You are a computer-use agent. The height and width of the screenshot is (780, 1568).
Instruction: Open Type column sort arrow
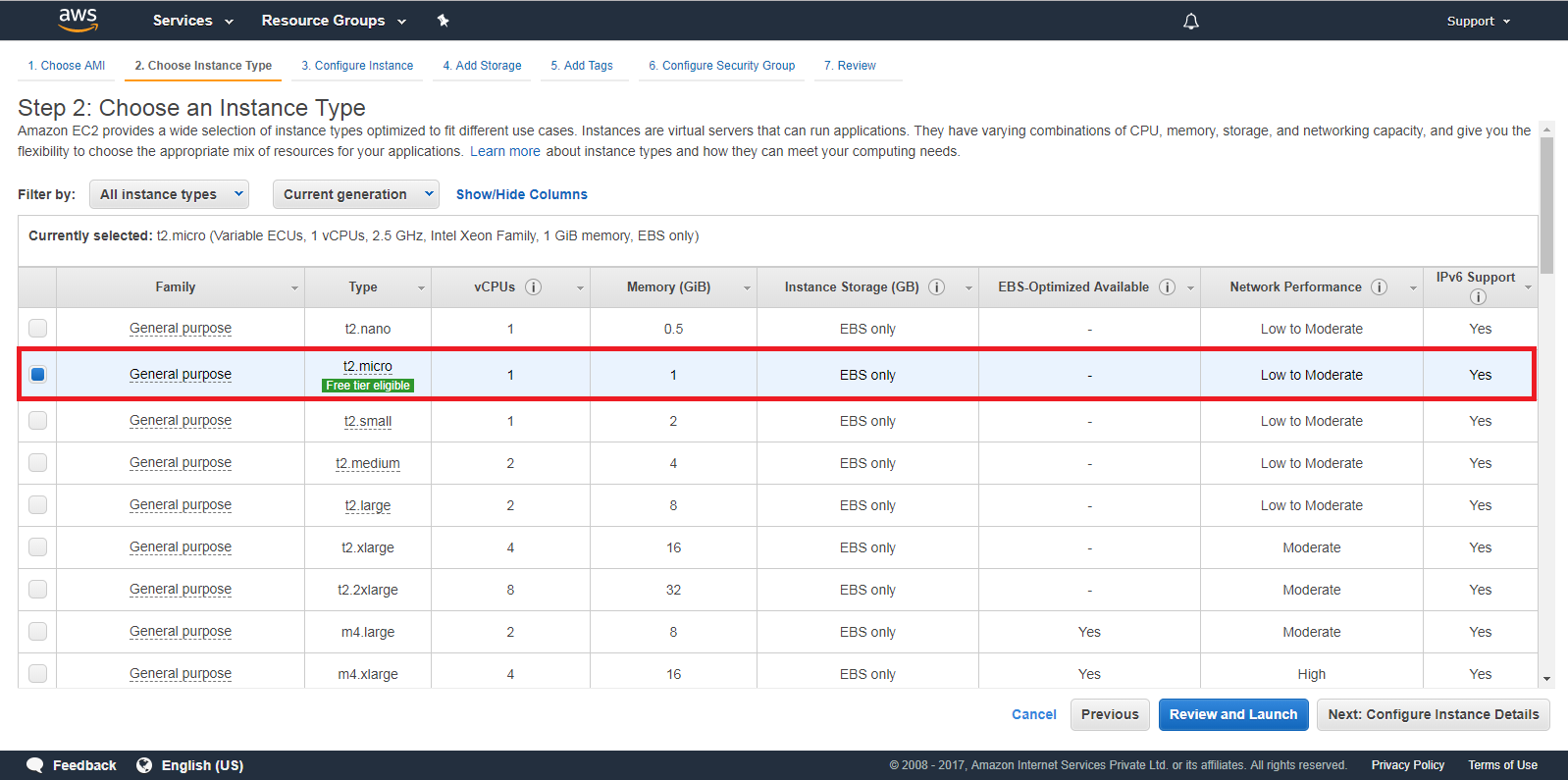(421, 288)
